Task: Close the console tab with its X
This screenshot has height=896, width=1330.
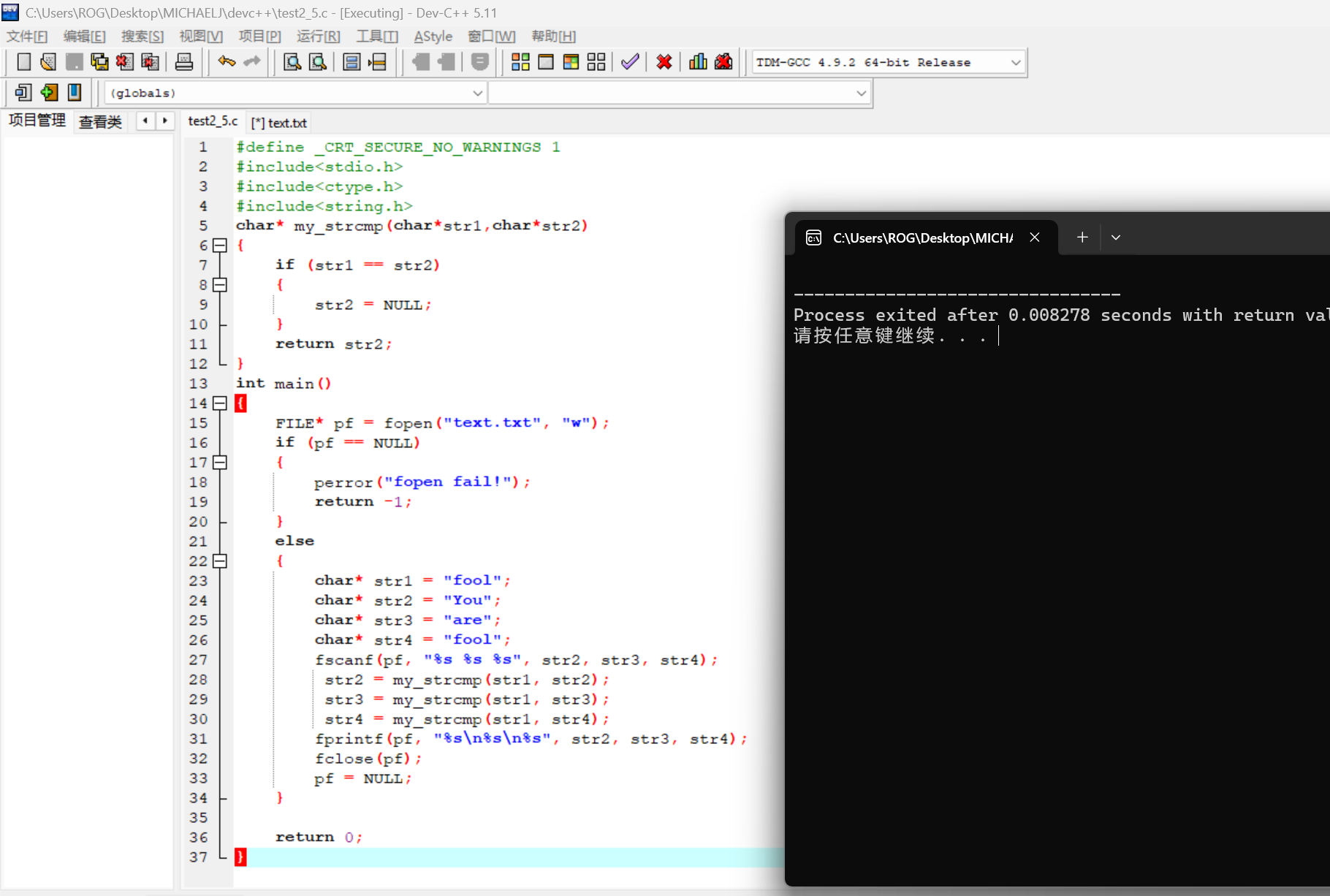Action: pyautogui.click(x=1035, y=238)
